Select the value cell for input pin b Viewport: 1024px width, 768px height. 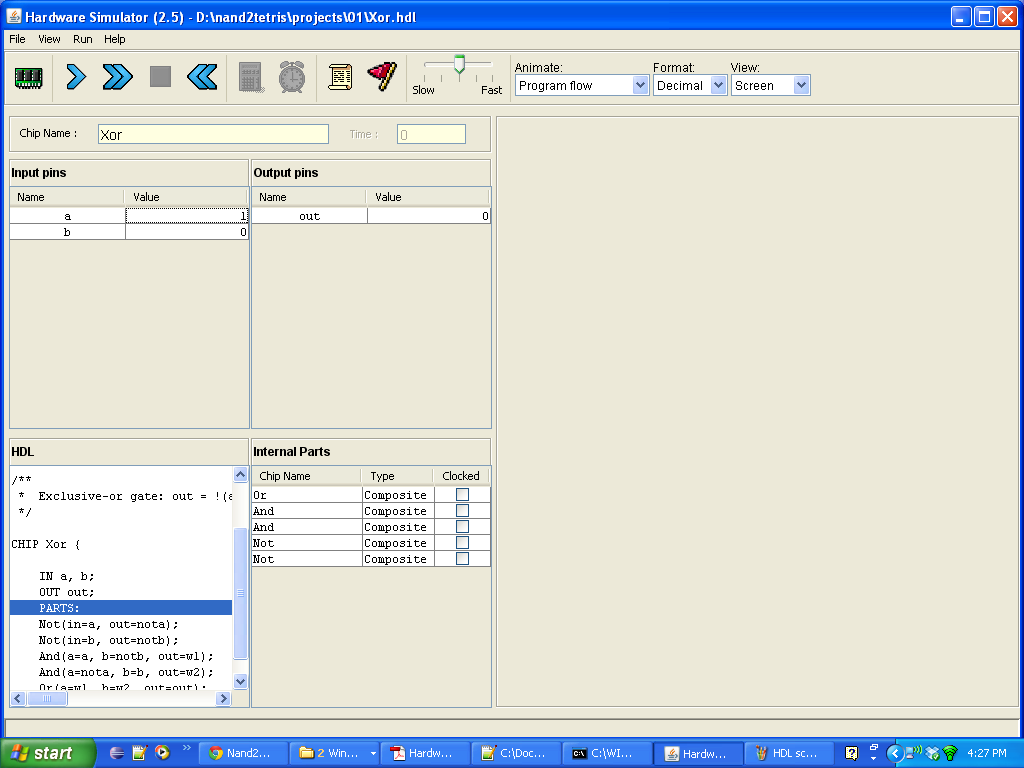click(x=187, y=232)
